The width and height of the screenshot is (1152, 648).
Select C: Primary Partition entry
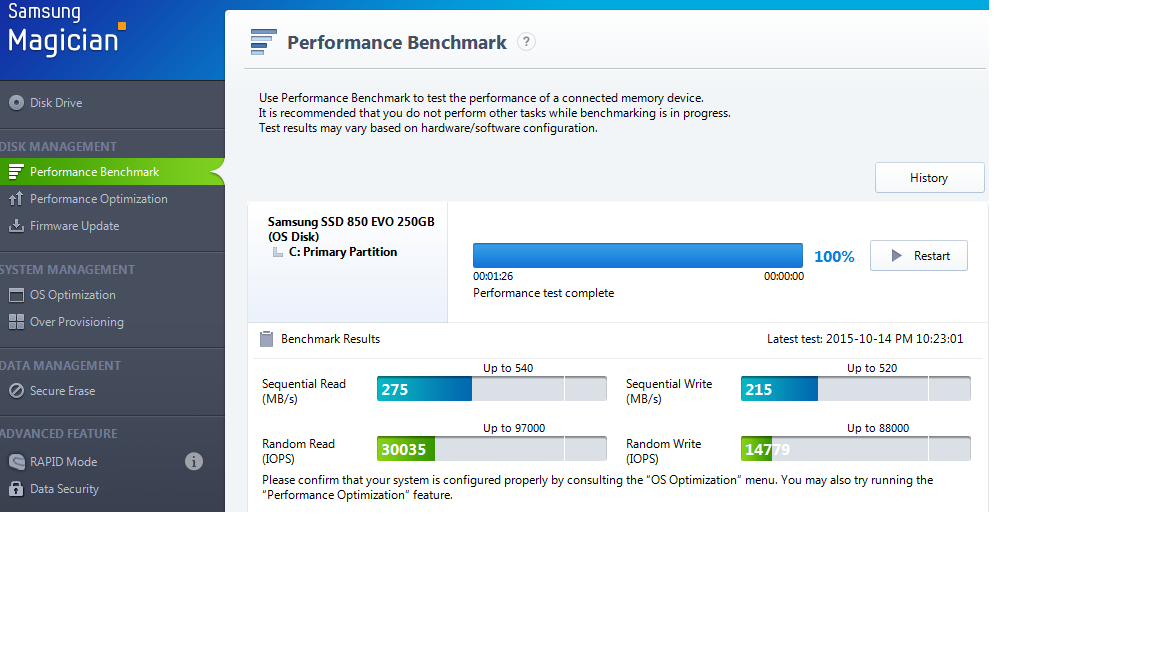point(342,252)
